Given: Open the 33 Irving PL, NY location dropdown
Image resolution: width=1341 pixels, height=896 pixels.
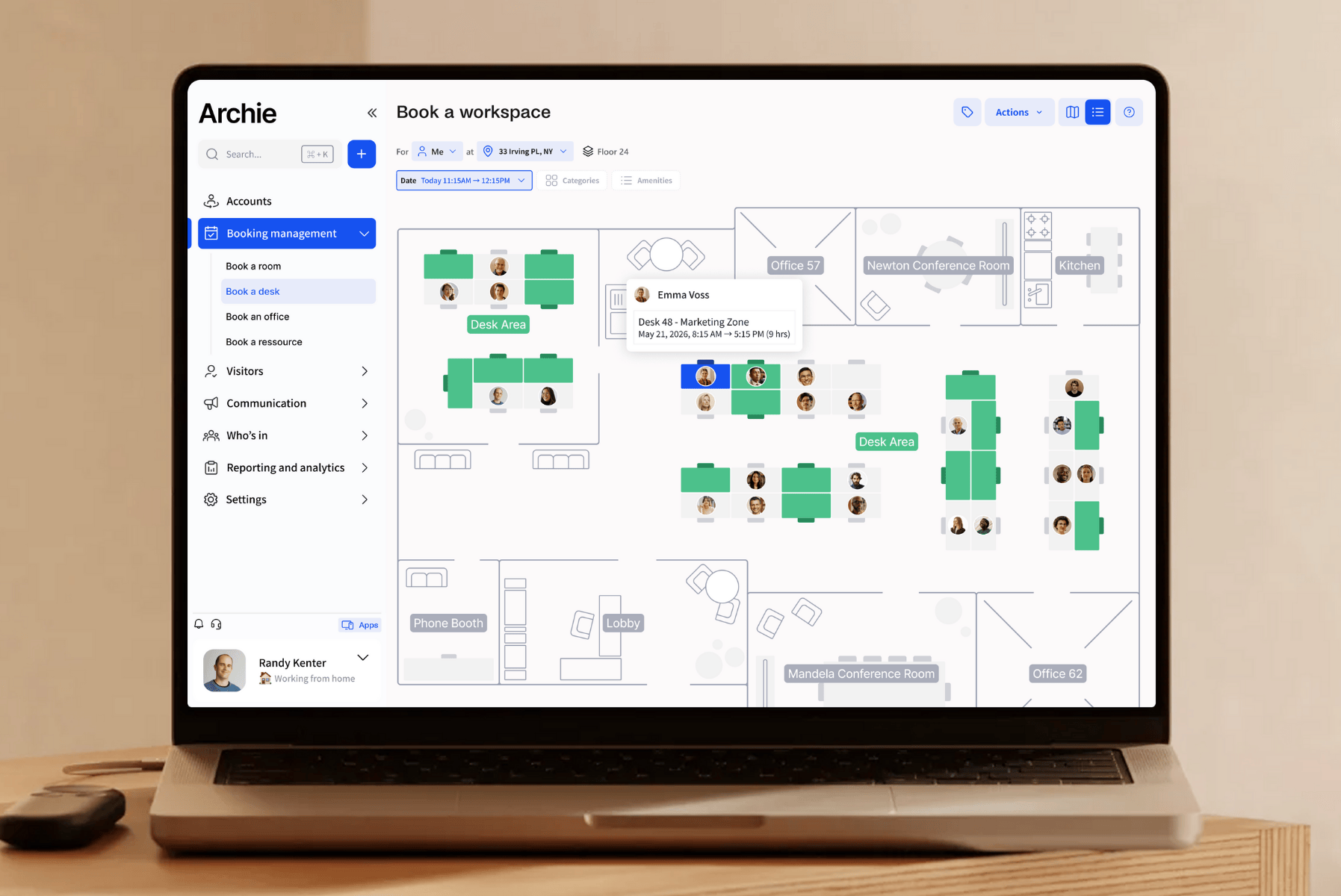Looking at the screenshot, I should (525, 151).
